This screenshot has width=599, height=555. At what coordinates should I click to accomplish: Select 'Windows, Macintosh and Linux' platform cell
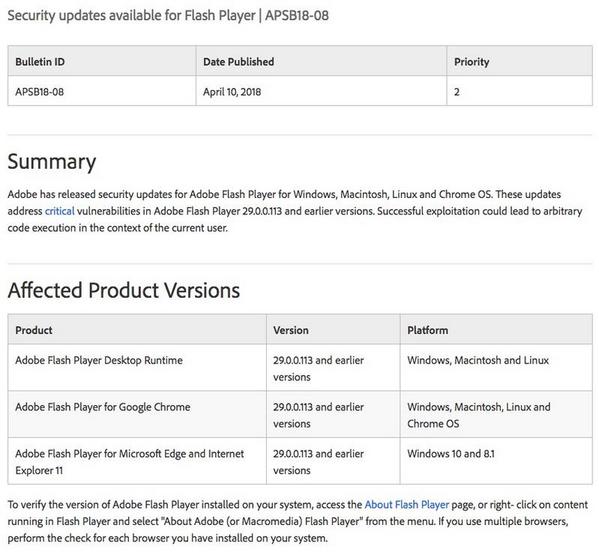pyautogui.click(x=496, y=367)
